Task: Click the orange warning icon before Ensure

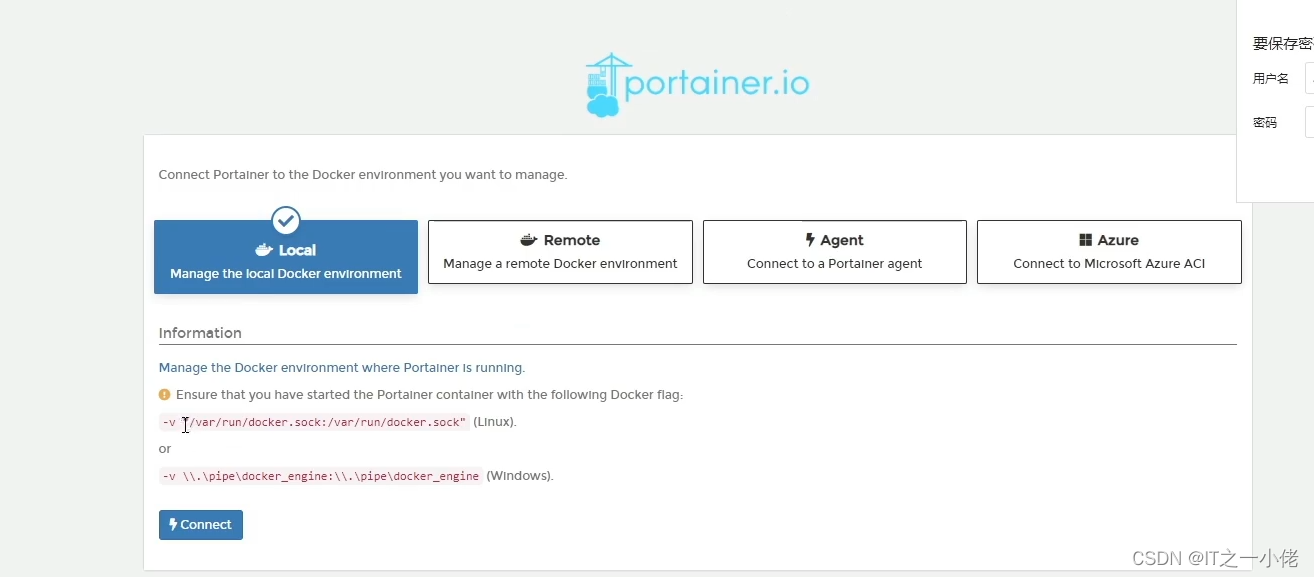Action: (165, 395)
